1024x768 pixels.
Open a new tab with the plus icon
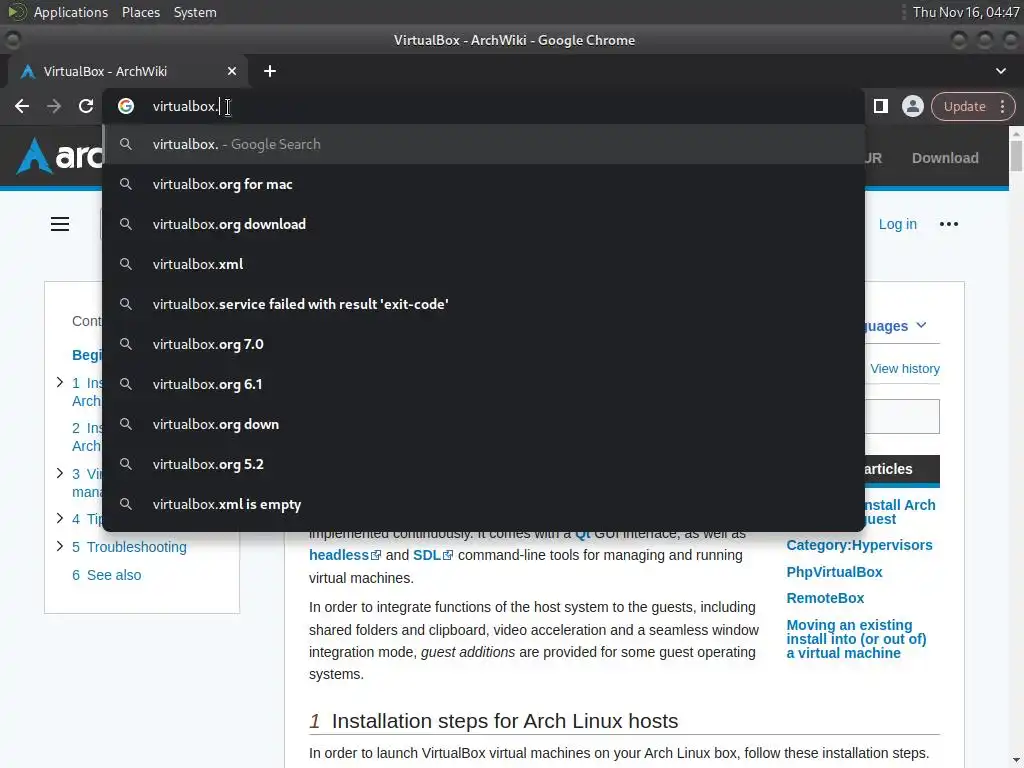click(x=270, y=71)
